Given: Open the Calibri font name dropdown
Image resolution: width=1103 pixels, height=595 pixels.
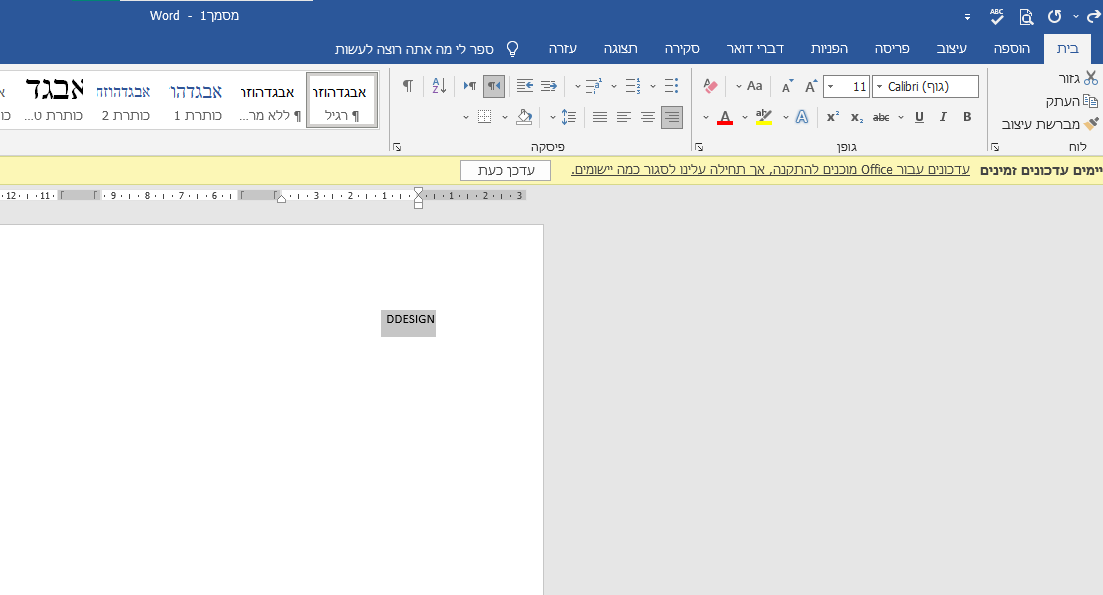Looking at the screenshot, I should pos(879,87).
